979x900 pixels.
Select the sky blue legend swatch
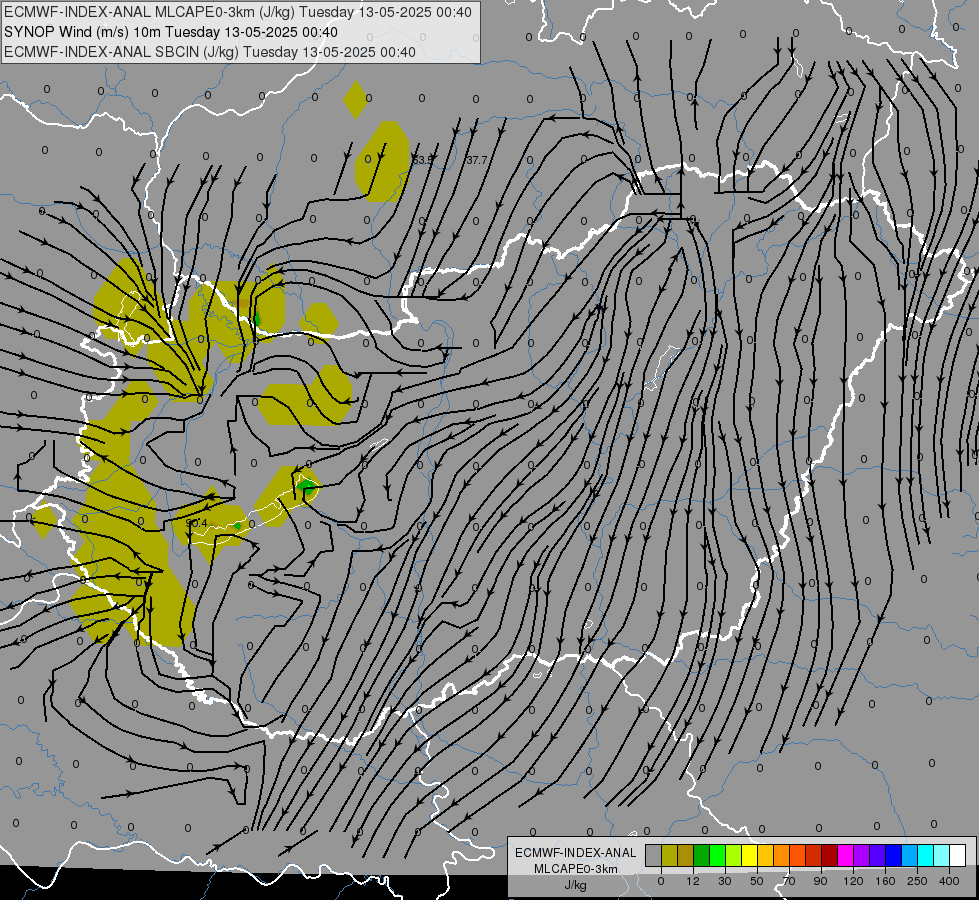coord(910,855)
